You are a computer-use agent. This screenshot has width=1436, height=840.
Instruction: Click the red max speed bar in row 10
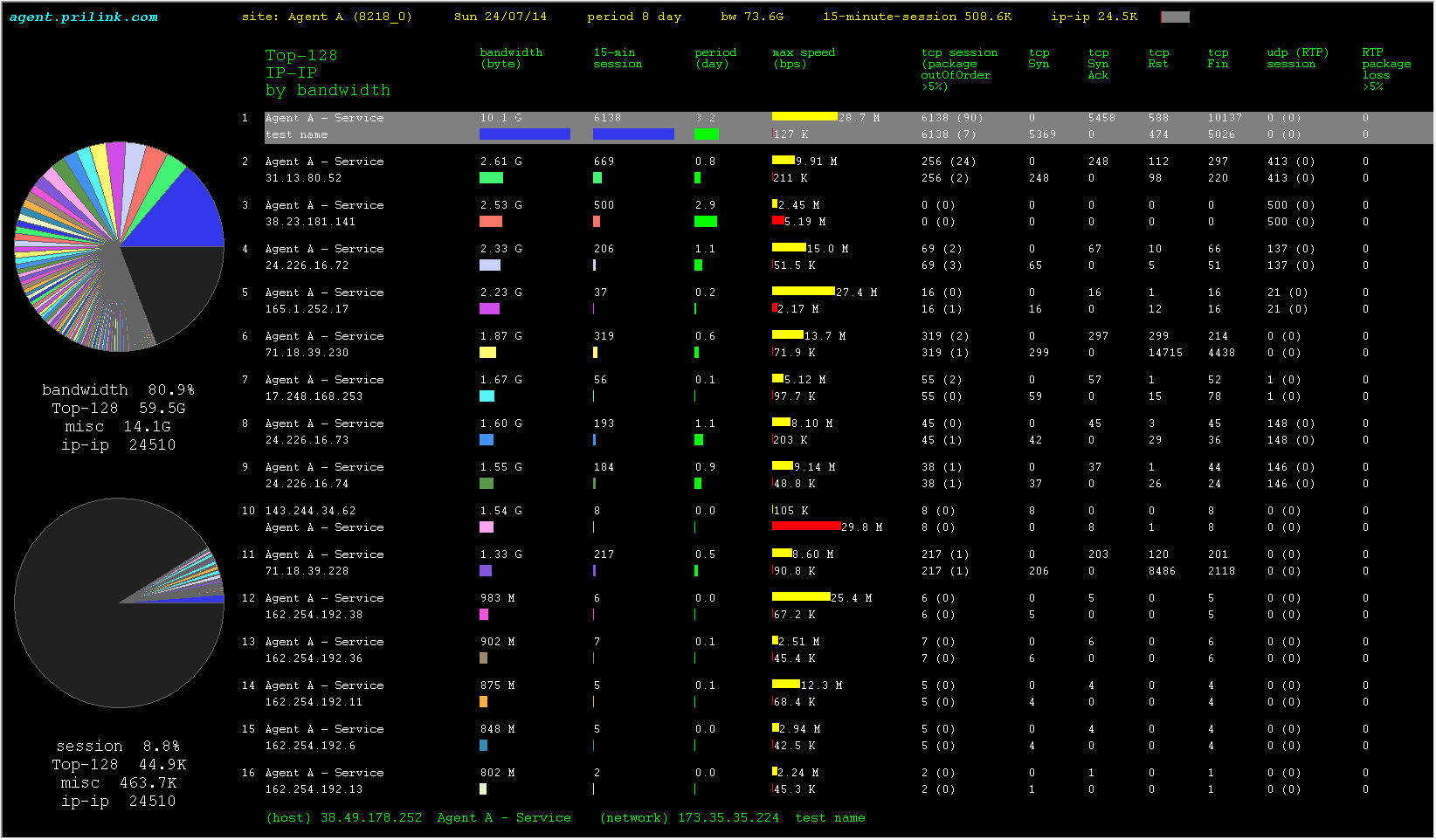[x=805, y=527]
